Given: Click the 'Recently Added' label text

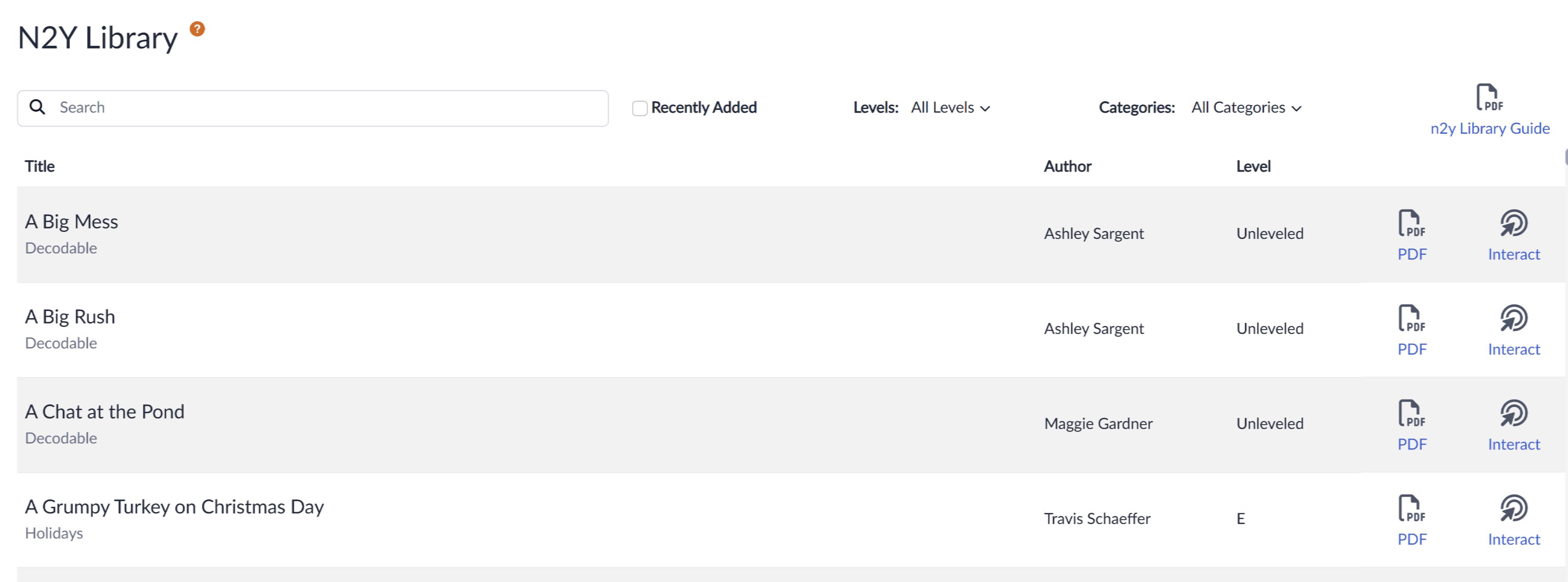Looking at the screenshot, I should tap(703, 107).
